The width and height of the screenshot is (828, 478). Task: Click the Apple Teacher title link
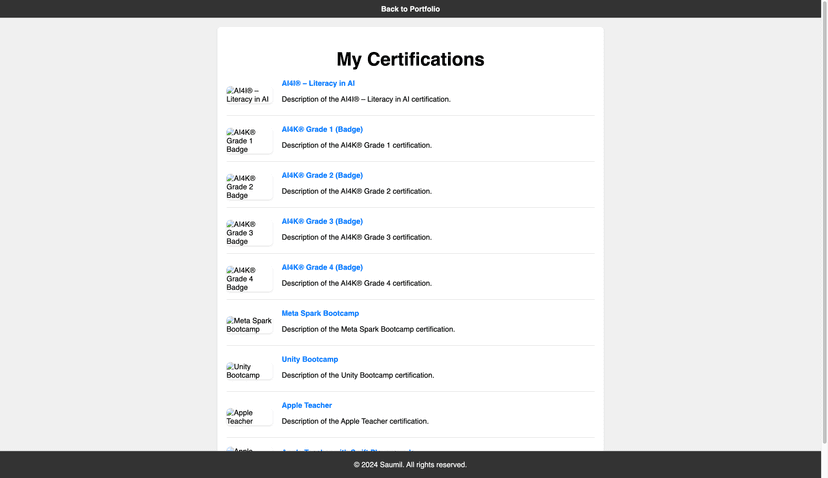tap(307, 406)
